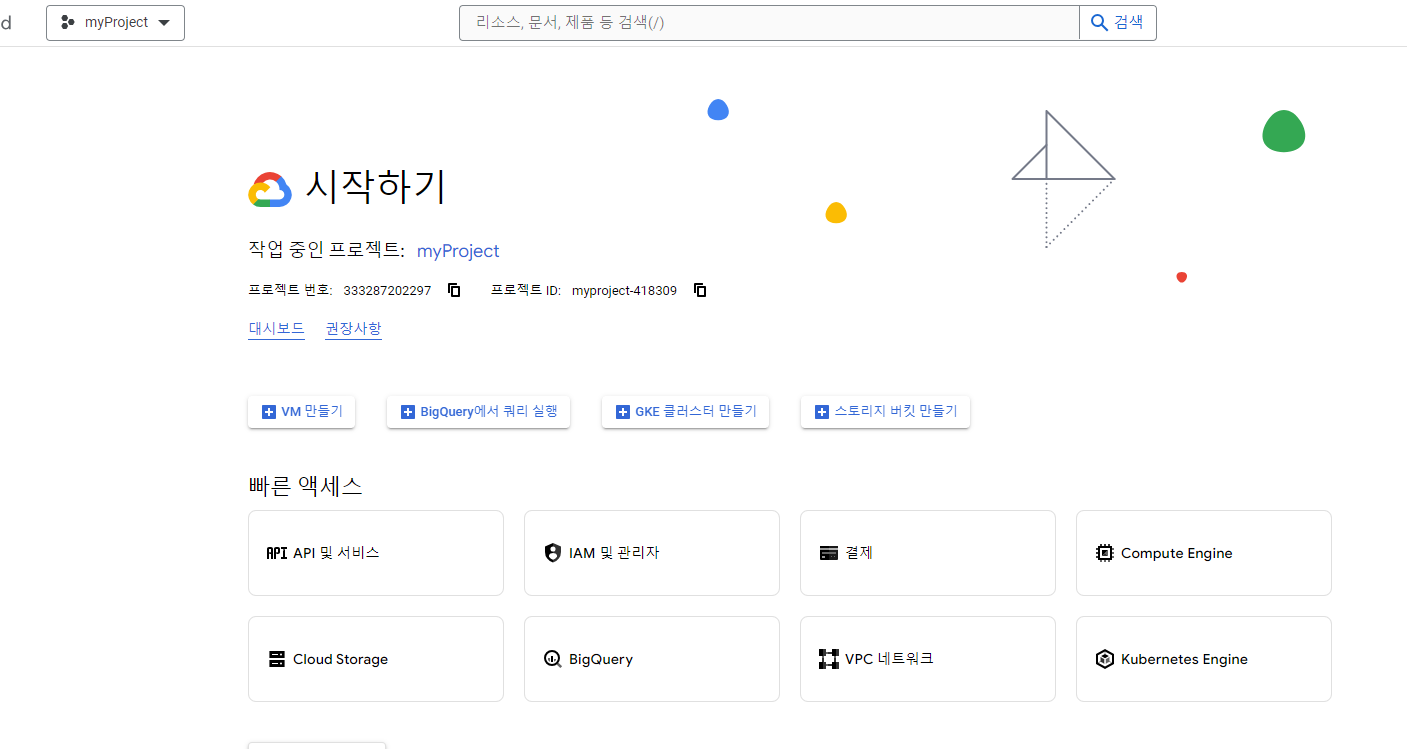Click the hexagon icon on Kubernetes Engine
This screenshot has width=1407, height=749.
pyautogui.click(x=1105, y=659)
